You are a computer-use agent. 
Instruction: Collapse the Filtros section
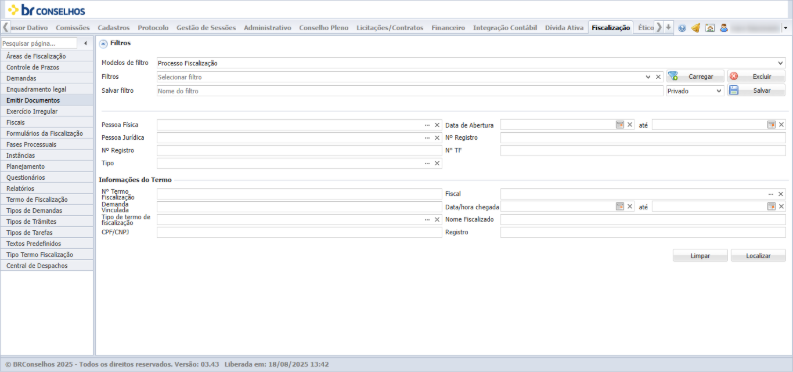(x=103, y=44)
